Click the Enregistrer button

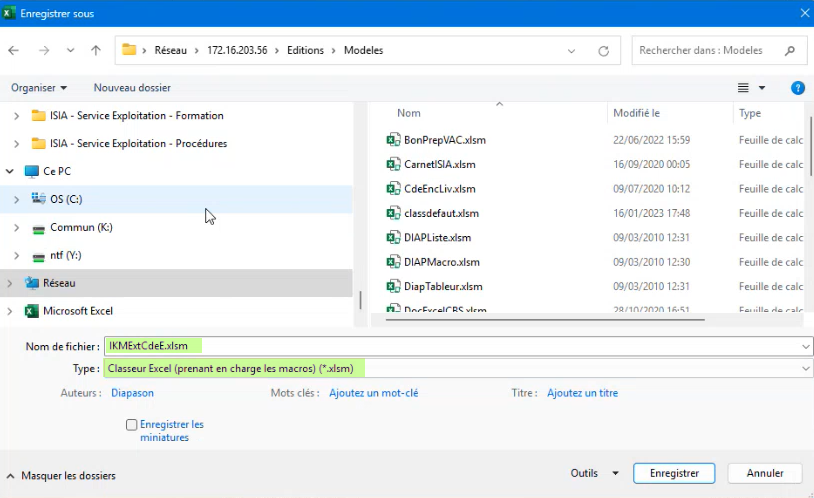pyautogui.click(x=674, y=473)
